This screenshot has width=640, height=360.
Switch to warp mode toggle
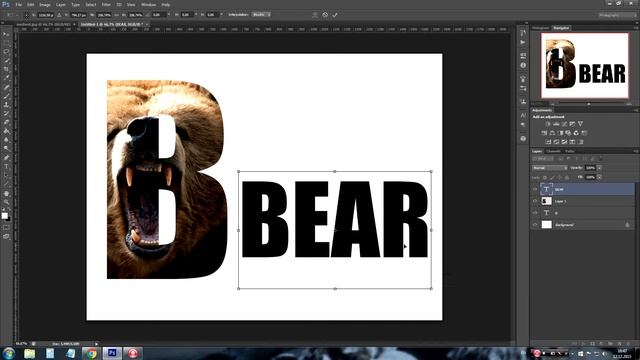click(315, 15)
